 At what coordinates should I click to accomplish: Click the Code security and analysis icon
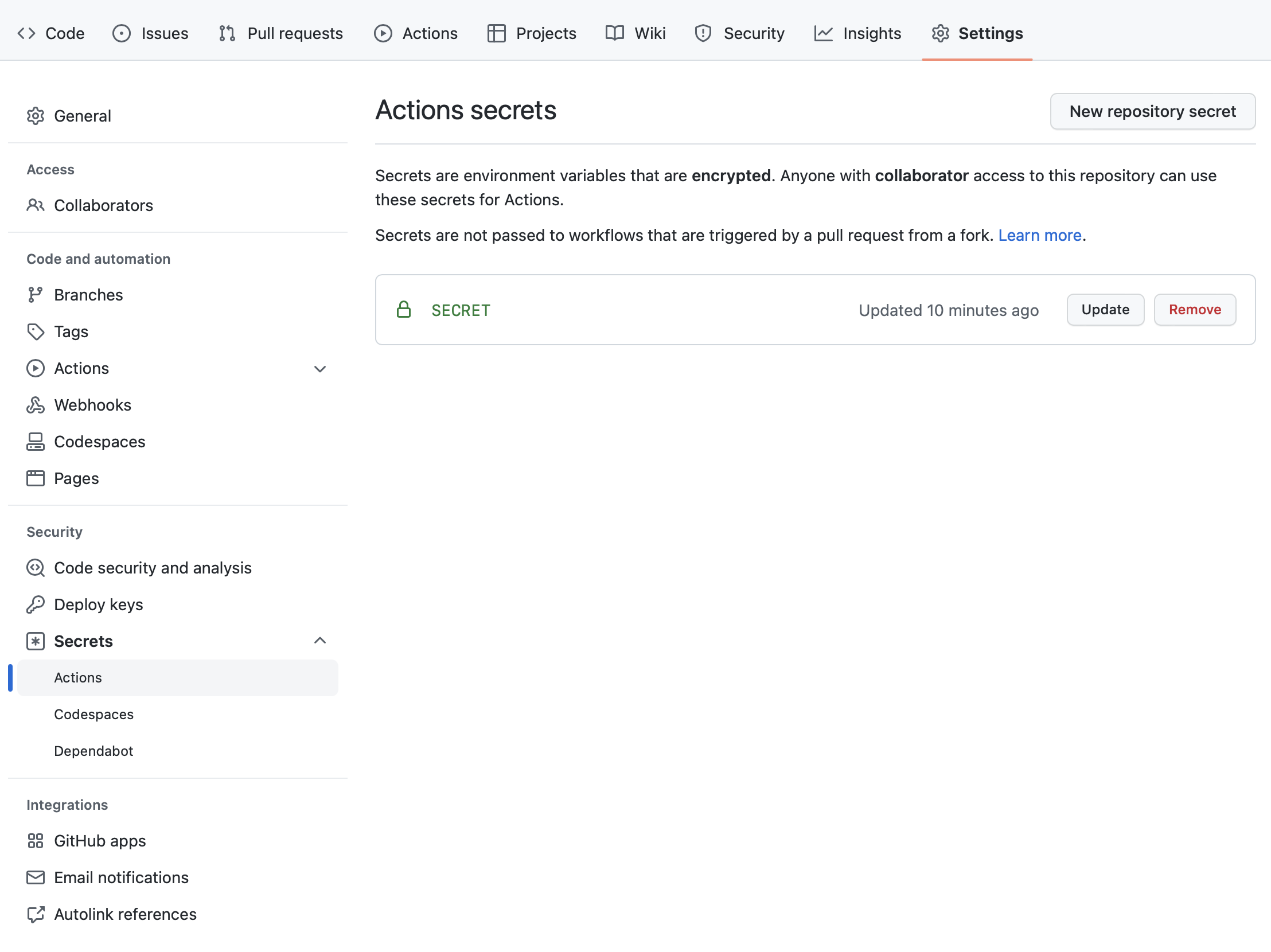click(35, 568)
